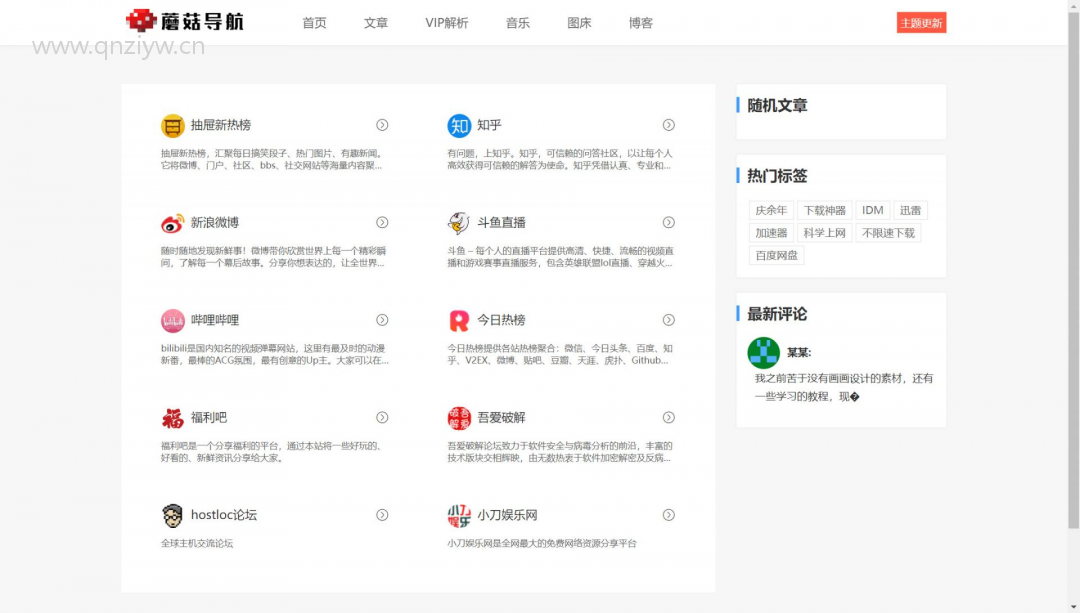Click the 全球主机交流论坛 description
1080x613 pixels.
[x=197, y=543]
